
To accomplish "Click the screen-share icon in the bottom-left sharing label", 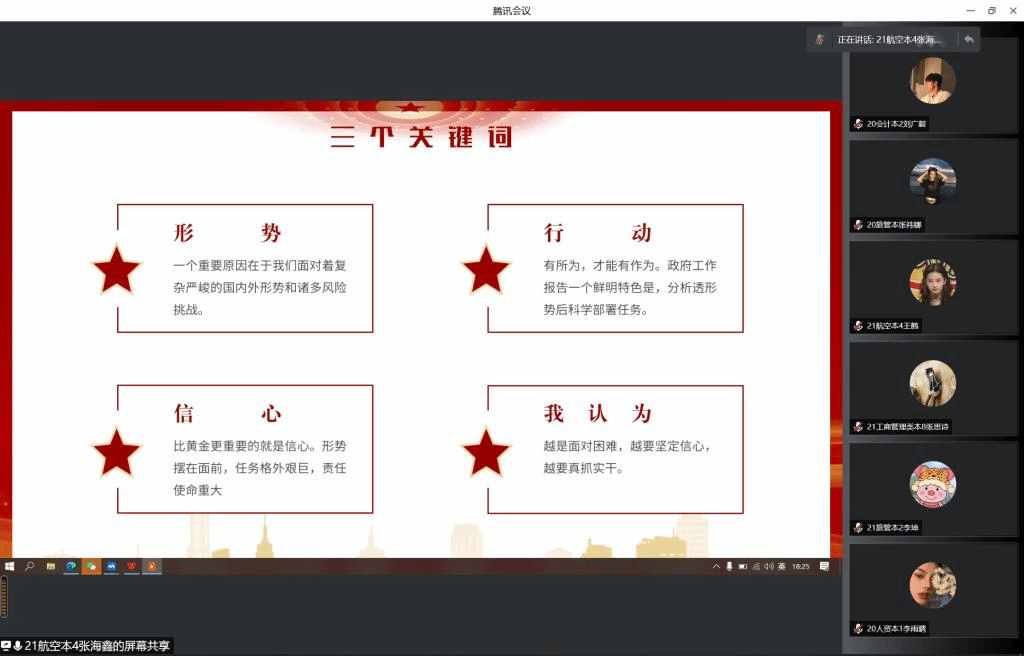I will pos(6,646).
